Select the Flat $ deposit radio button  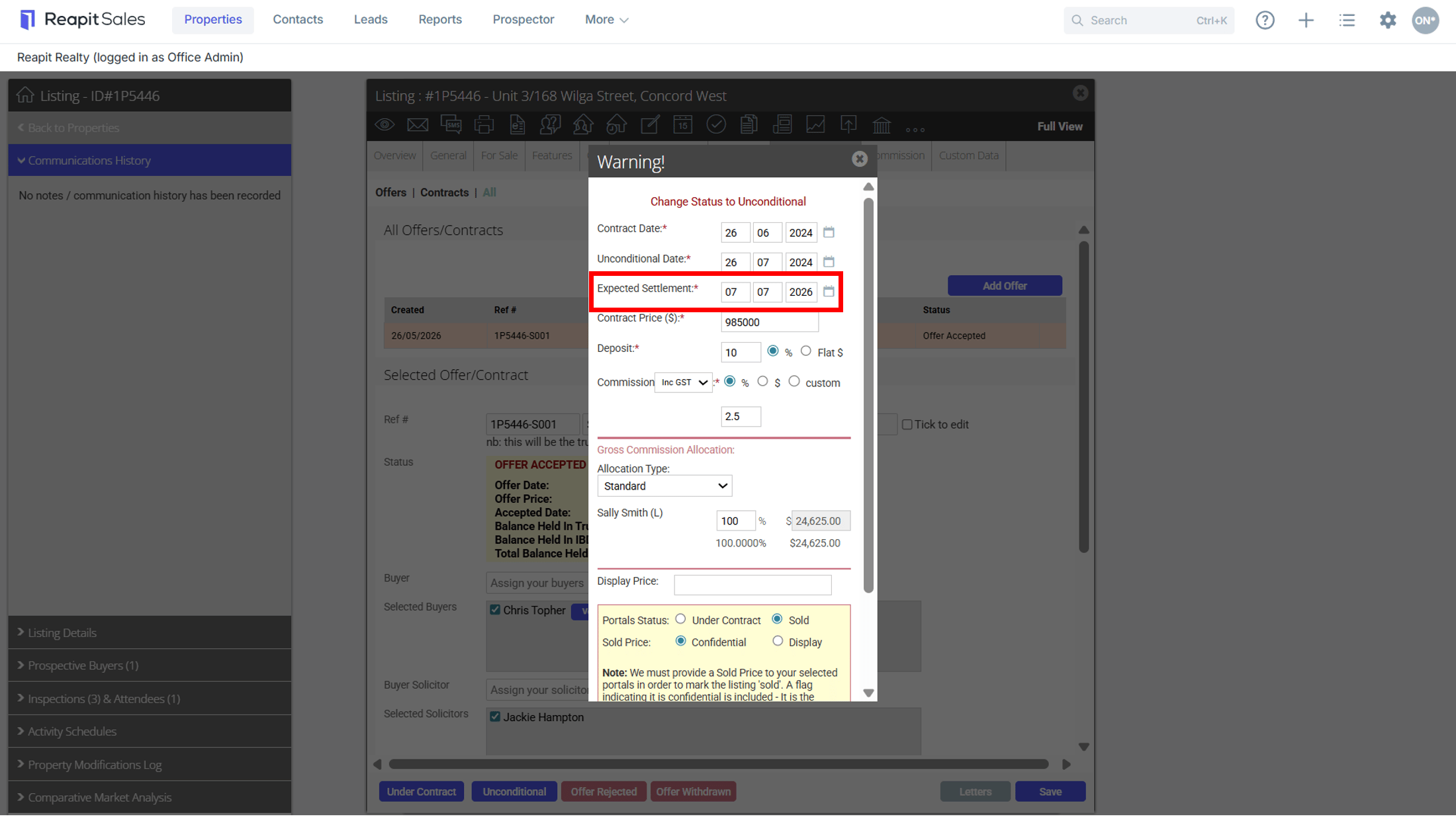[805, 351]
